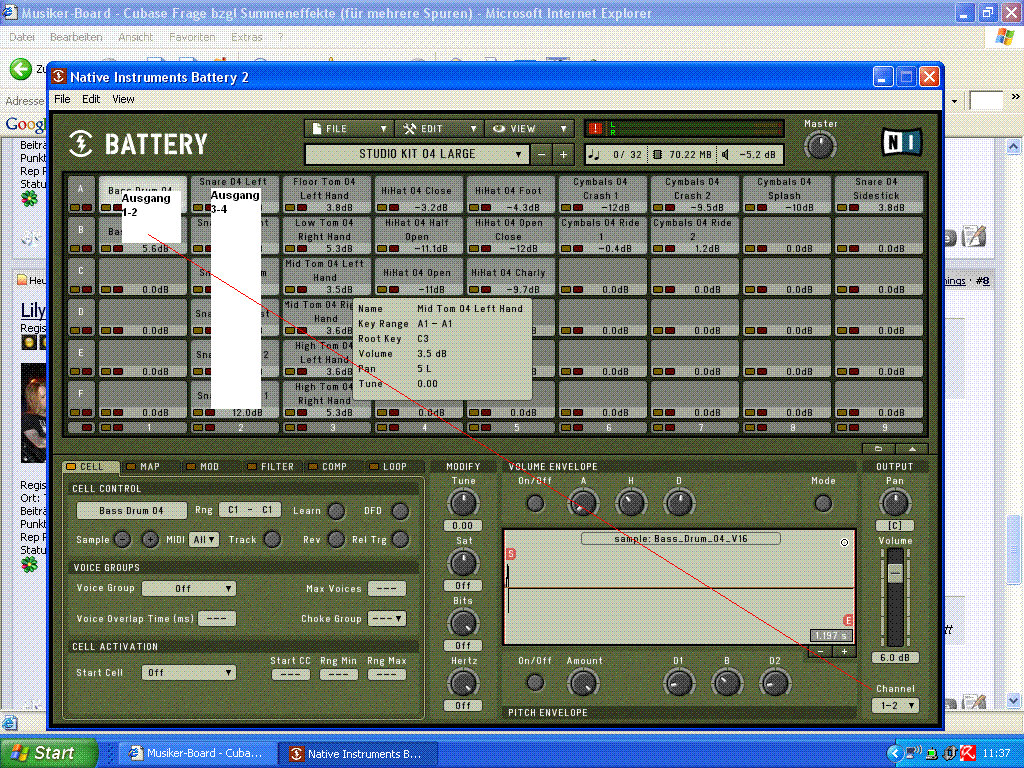Toggle the Learn button in Cell Control
Screen dimensions: 1024x768
336,511
